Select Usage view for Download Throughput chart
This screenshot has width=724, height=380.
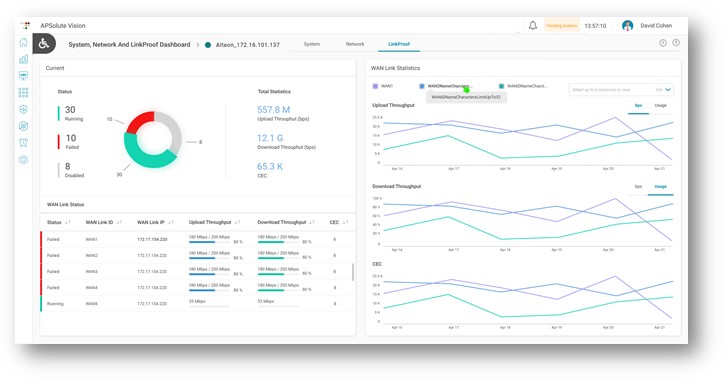tap(660, 187)
